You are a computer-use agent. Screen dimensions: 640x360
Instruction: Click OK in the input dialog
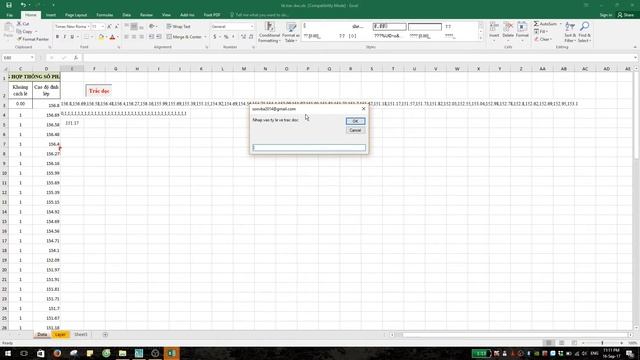pos(355,121)
